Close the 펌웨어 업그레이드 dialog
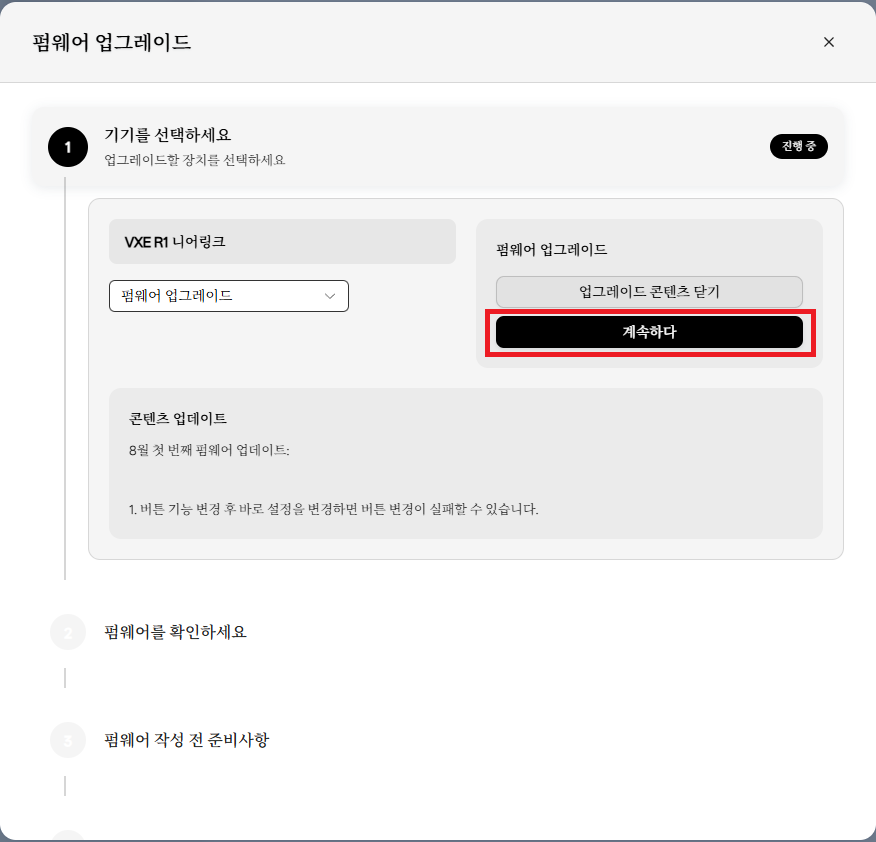Viewport: 876px width, 842px height. [x=829, y=42]
